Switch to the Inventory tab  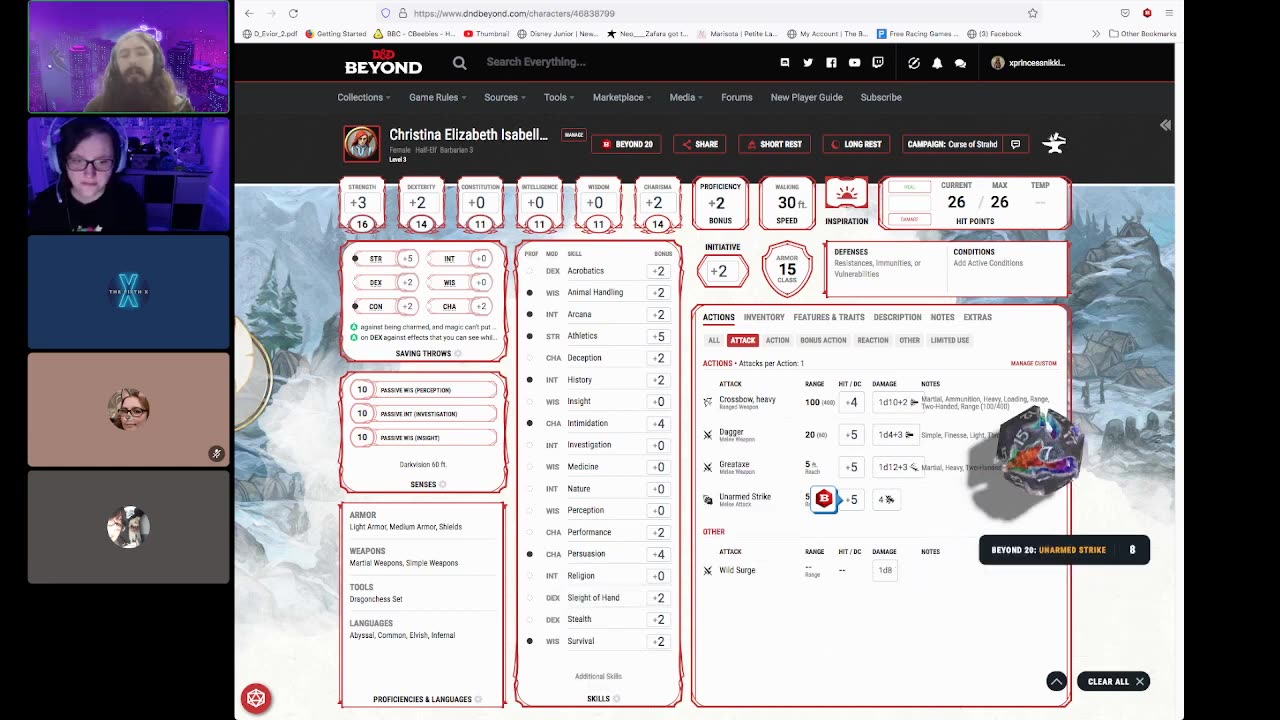pos(764,317)
